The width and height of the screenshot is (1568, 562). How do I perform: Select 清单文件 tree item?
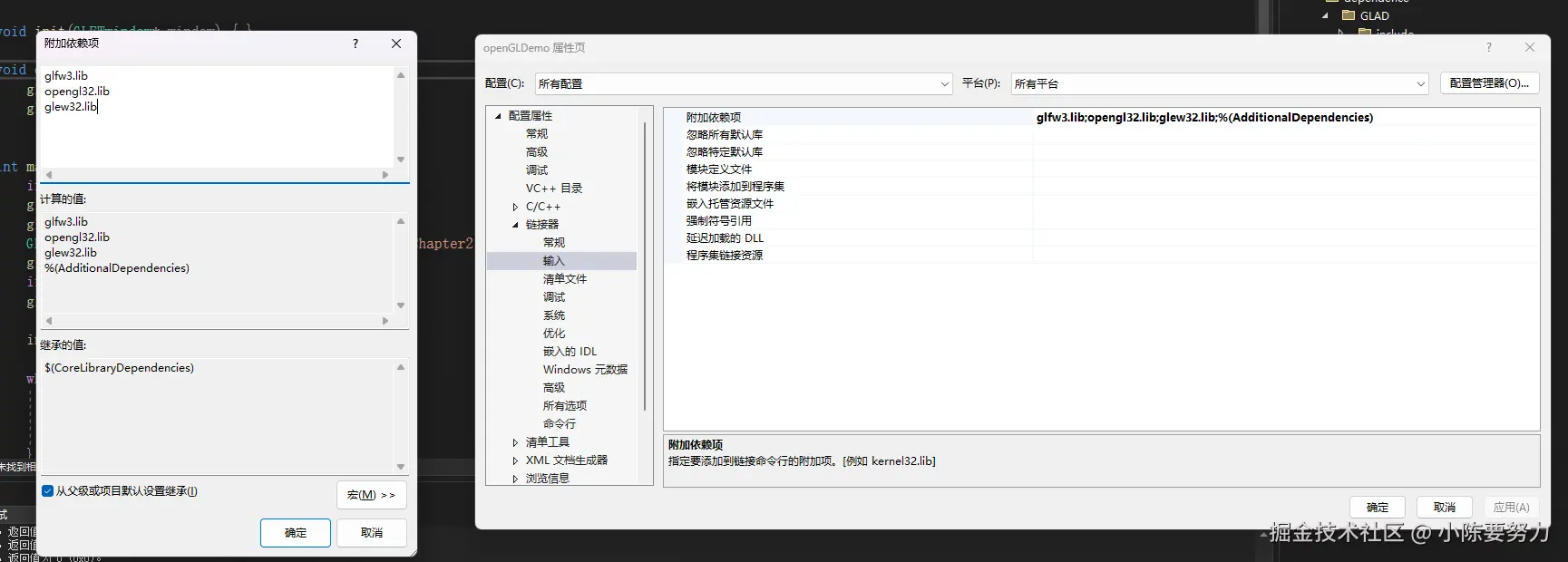(565, 279)
